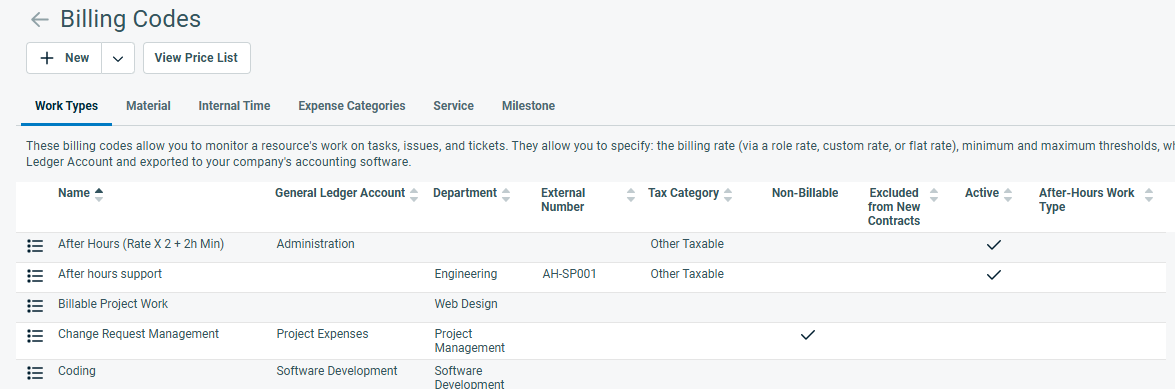Screen dimensions: 1175x389
Task: Toggle Active checkmark for After Hours (Rate X 2 + 2h Min)
Action: click(x=994, y=245)
